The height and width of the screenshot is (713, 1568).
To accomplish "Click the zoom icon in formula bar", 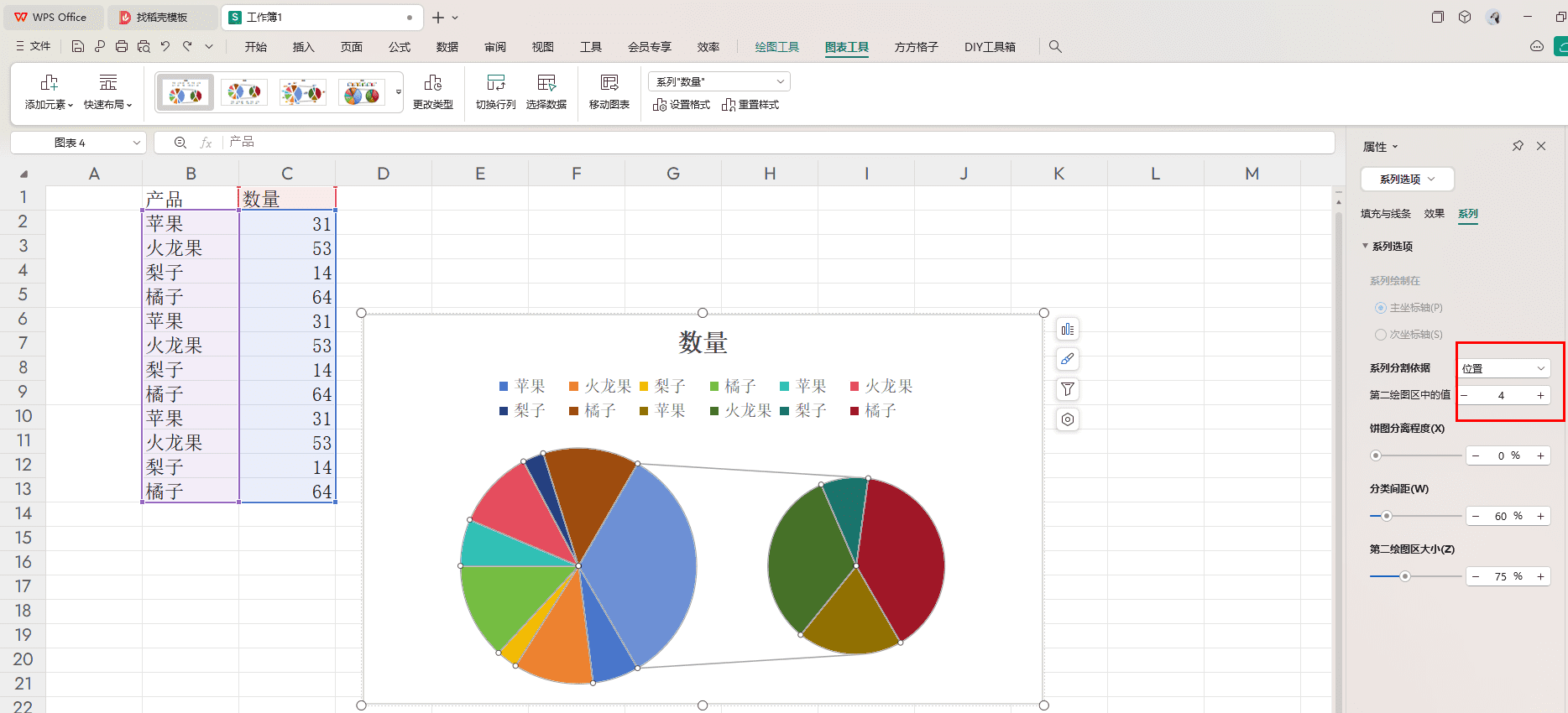I will tap(180, 143).
